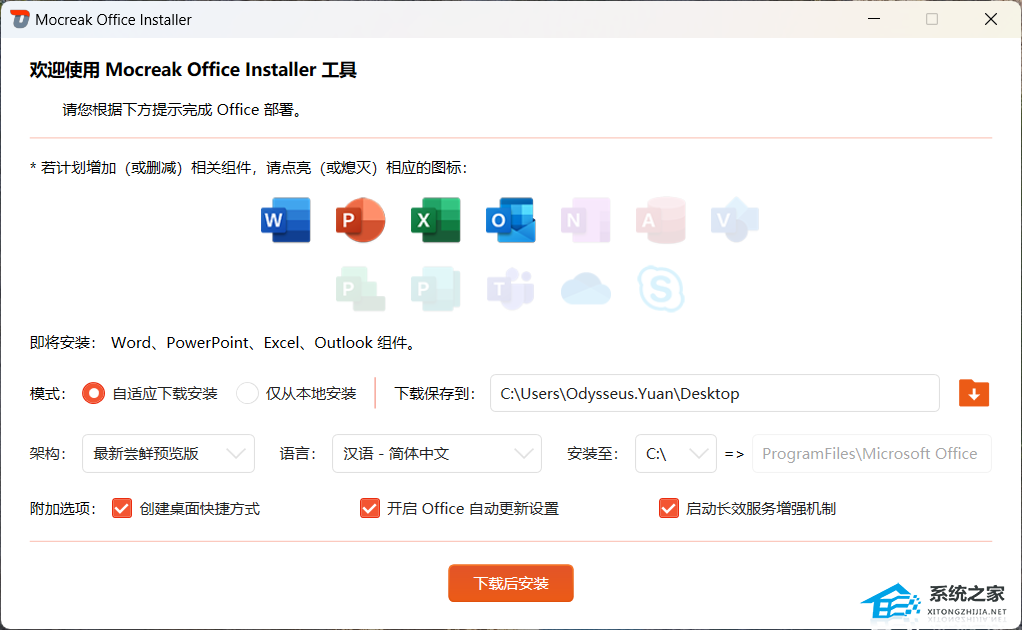Screen dimensions: 1022x630
Task: Click the 下载后安装 button
Action: click(x=511, y=583)
